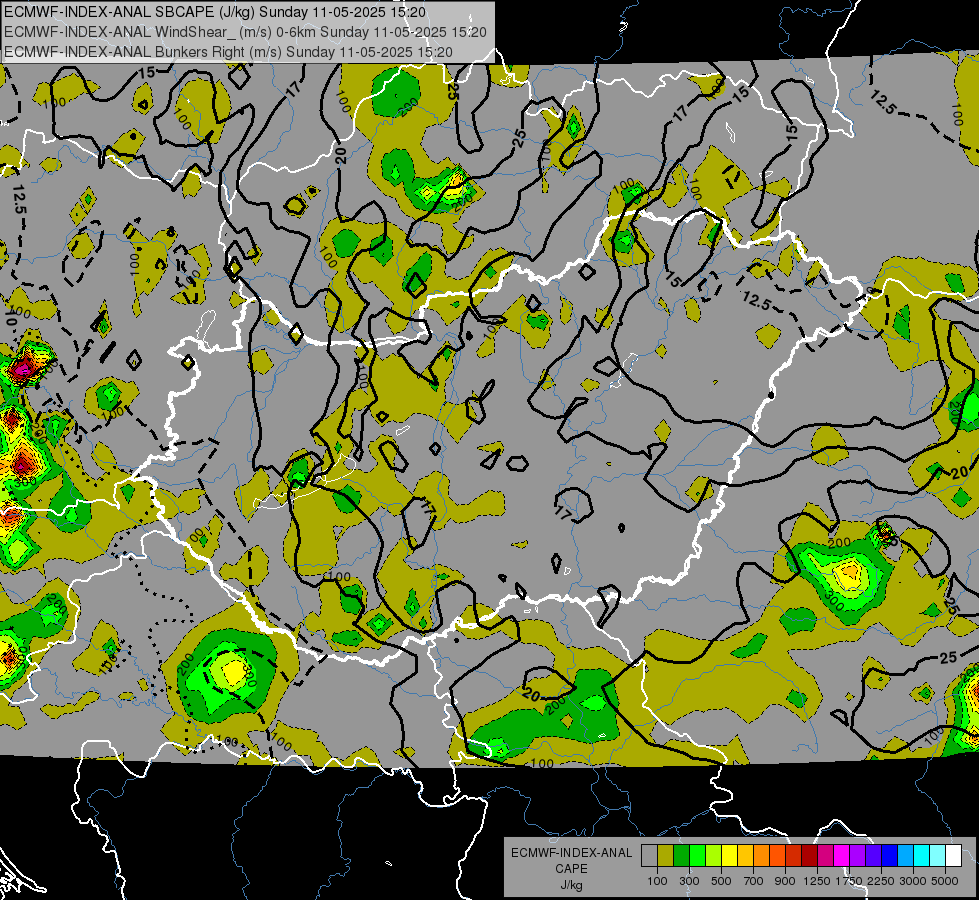
Task: Select the amber-gold legend swatch
Action: tap(745, 856)
